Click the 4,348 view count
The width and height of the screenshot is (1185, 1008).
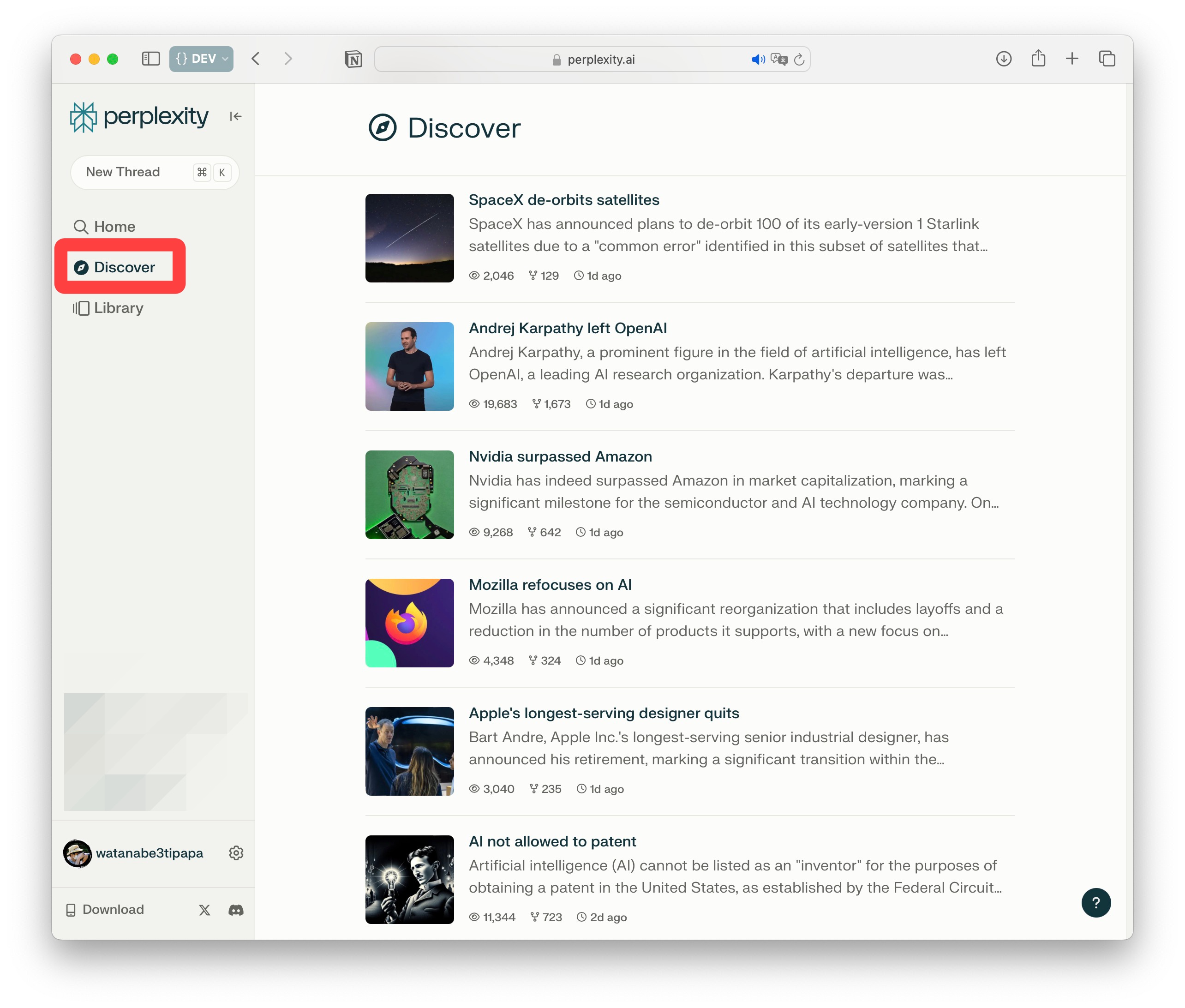491,660
